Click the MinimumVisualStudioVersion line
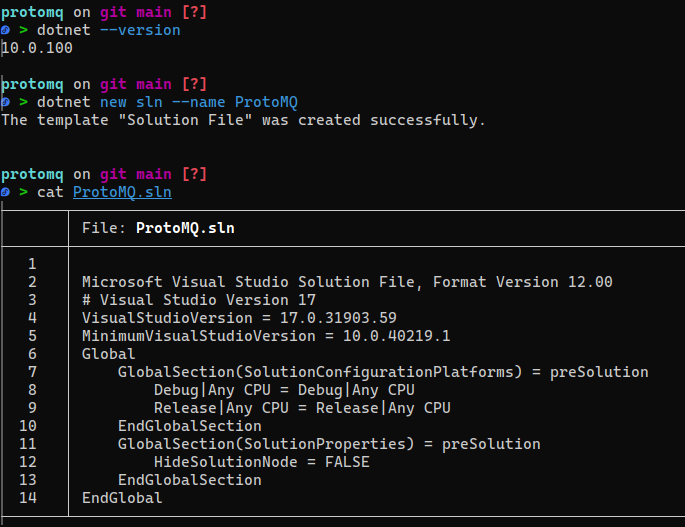Viewport: 685px width, 527px height. tap(266, 336)
